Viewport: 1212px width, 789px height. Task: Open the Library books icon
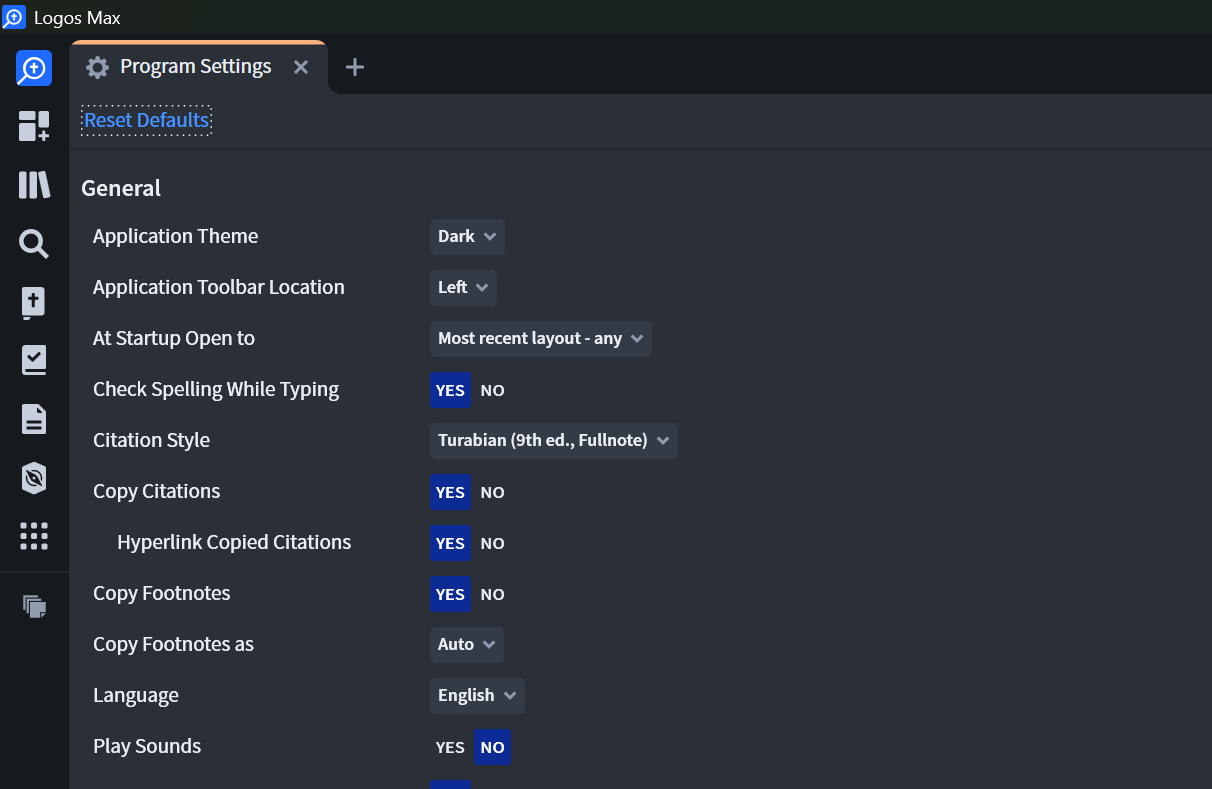tap(34, 185)
